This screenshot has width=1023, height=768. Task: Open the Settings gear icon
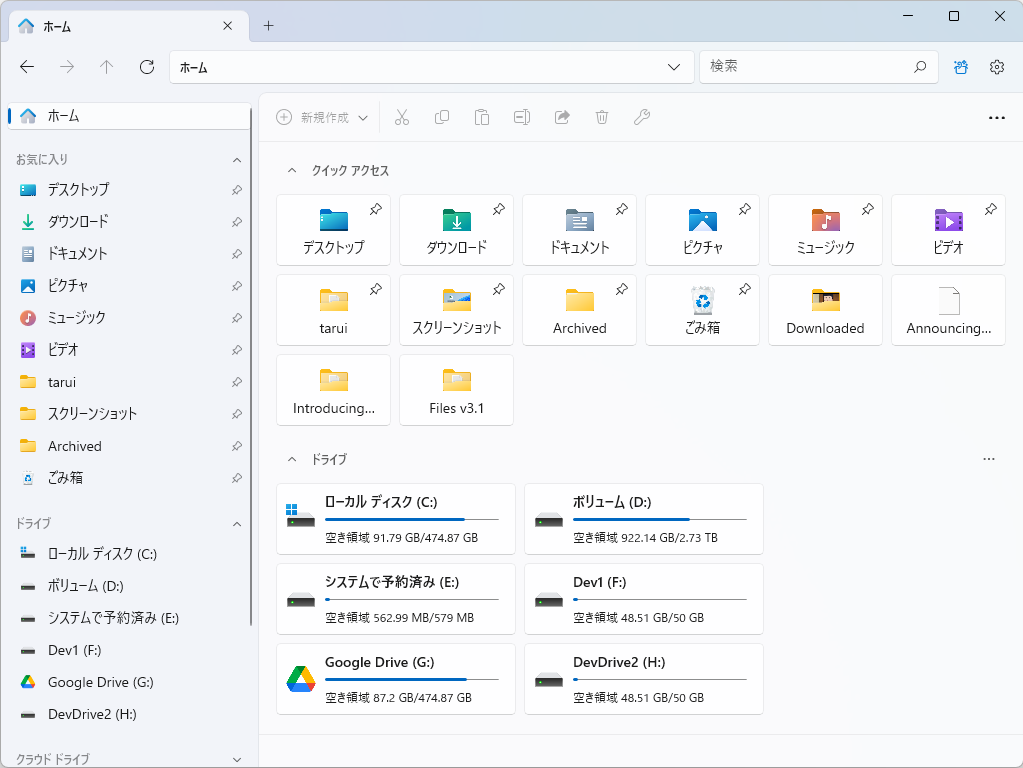point(996,66)
